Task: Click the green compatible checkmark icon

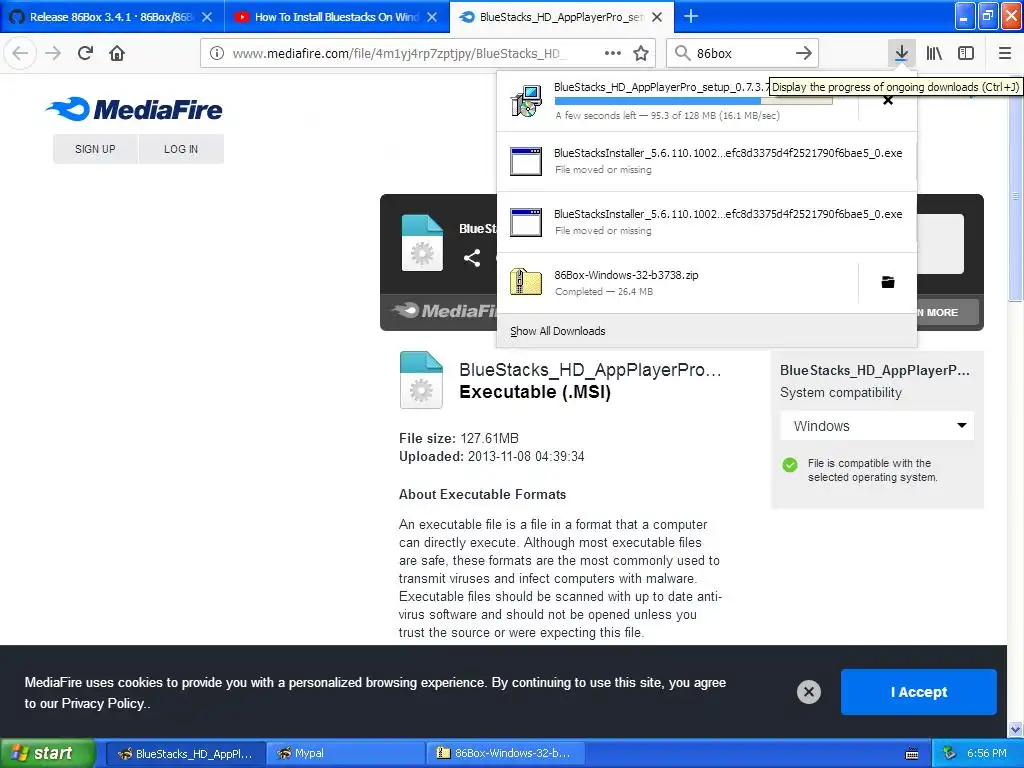Action: [x=790, y=465]
